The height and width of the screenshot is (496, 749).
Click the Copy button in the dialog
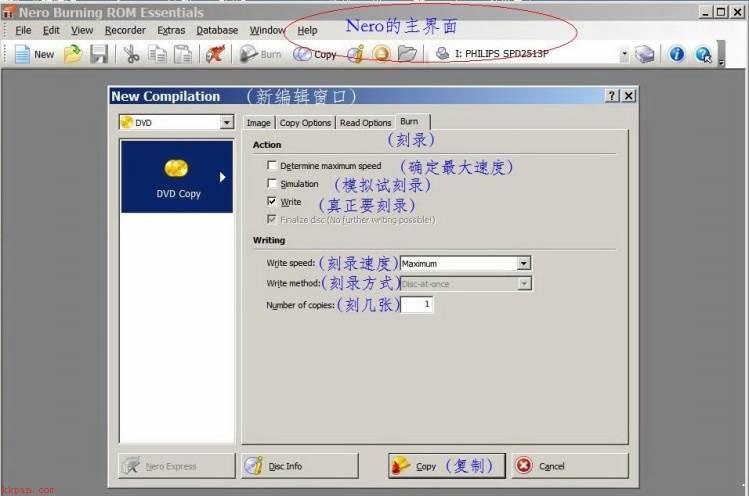point(447,466)
